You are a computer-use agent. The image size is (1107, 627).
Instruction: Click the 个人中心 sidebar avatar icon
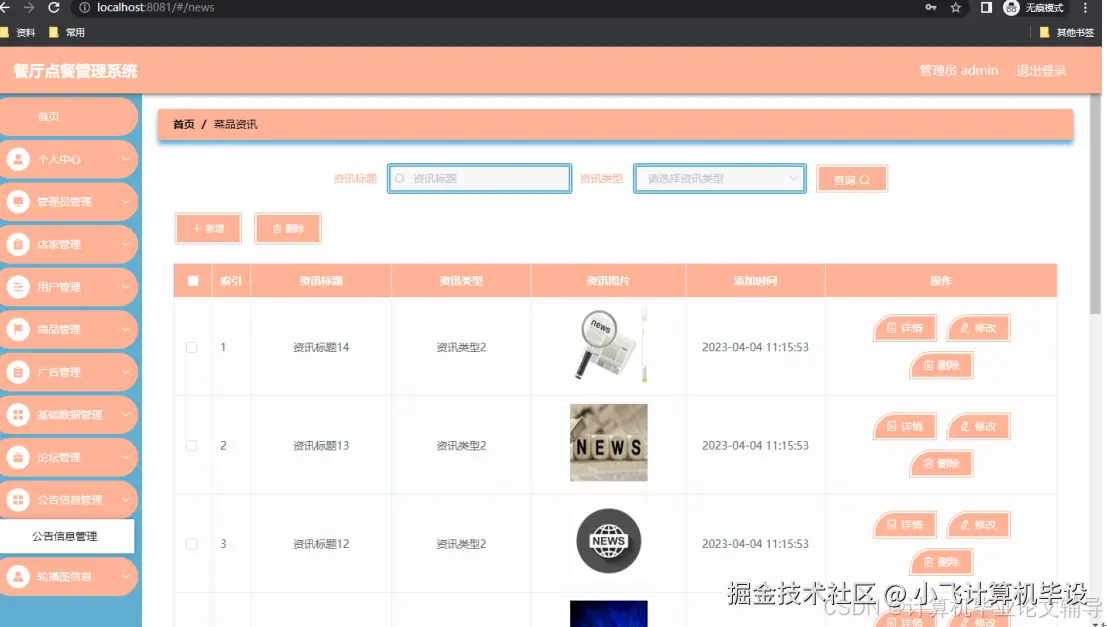18,159
